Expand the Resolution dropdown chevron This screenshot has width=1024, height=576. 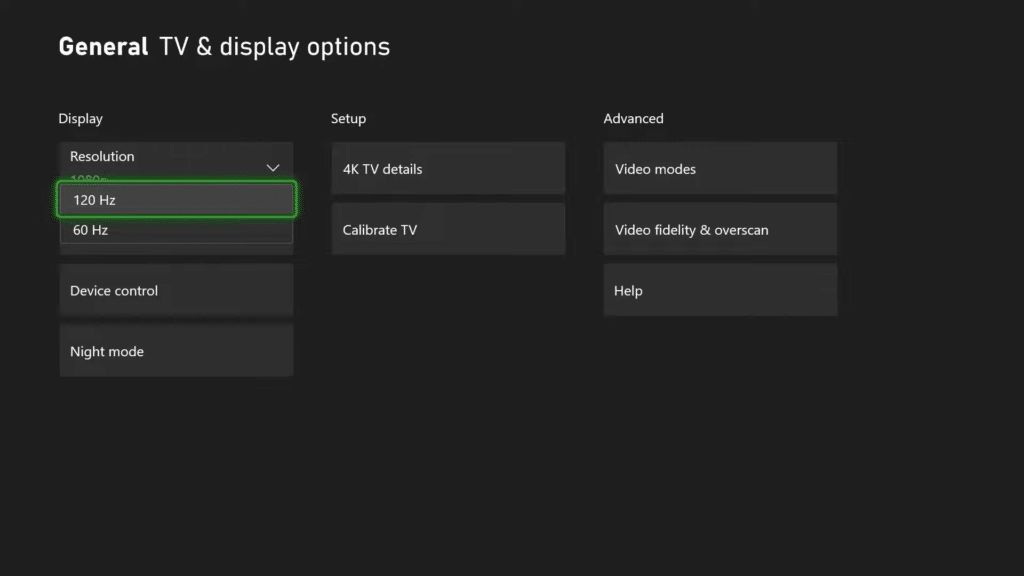tap(273, 168)
